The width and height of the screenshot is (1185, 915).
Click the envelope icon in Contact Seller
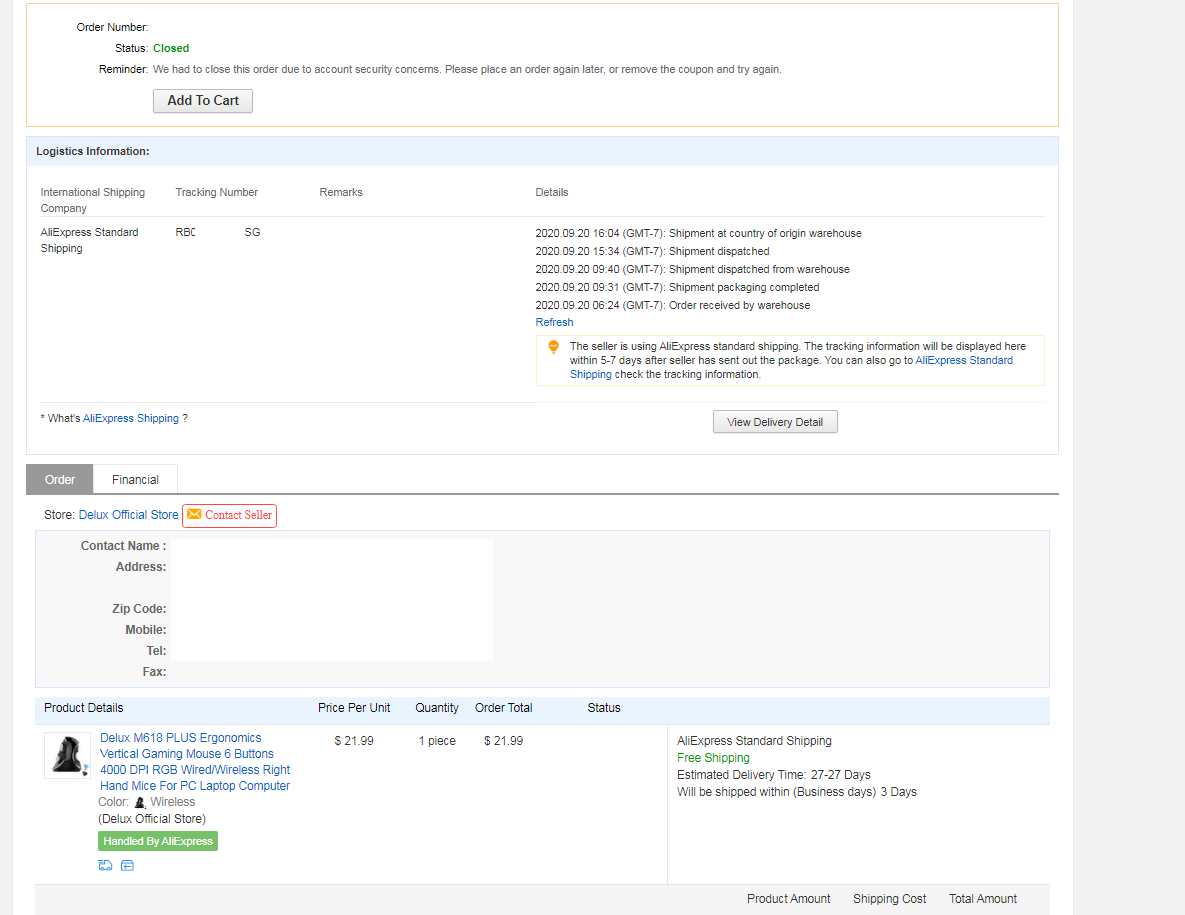(194, 515)
